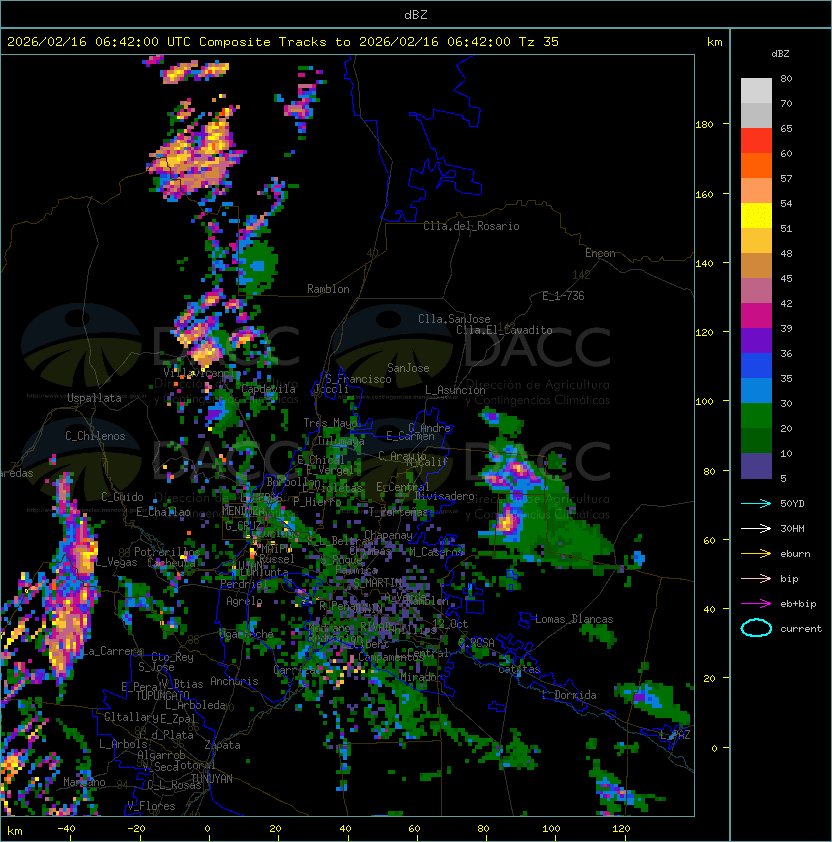
Task: Click the 'Tres_Mayo' place label
Action: click(330, 423)
